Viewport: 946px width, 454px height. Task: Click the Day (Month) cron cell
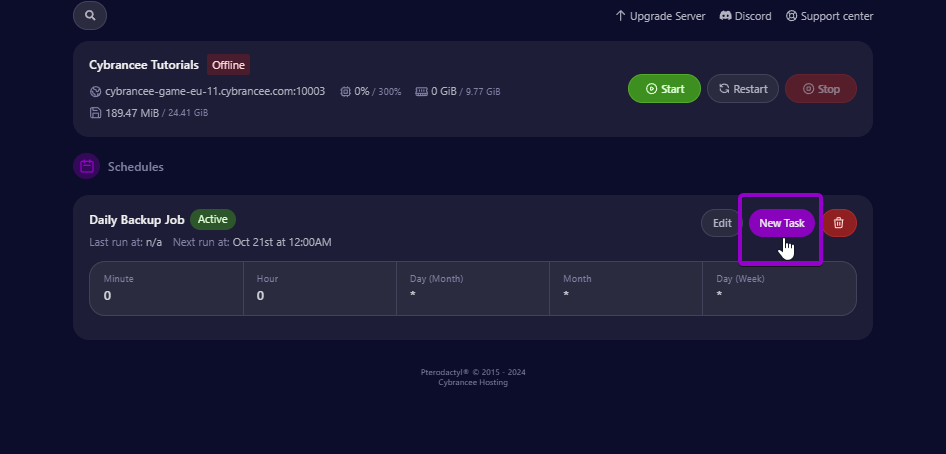(473, 288)
